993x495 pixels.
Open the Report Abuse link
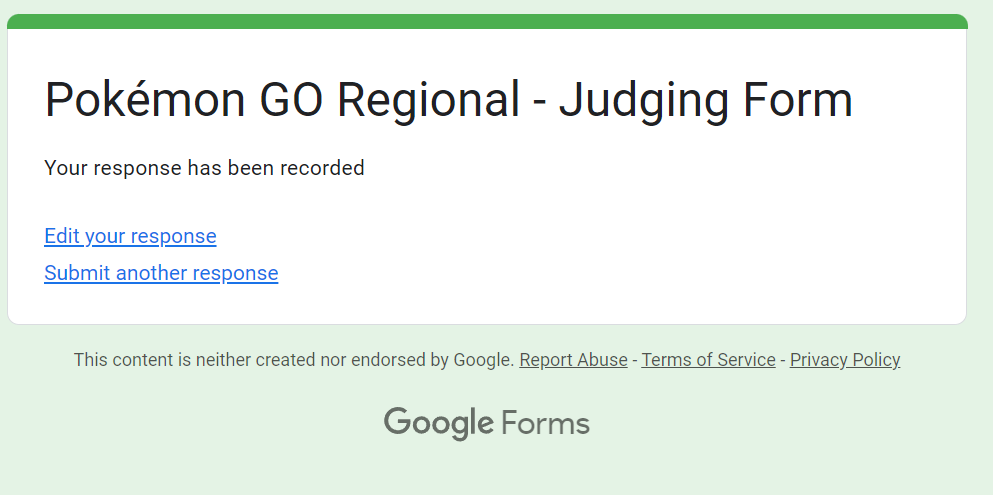(x=573, y=360)
